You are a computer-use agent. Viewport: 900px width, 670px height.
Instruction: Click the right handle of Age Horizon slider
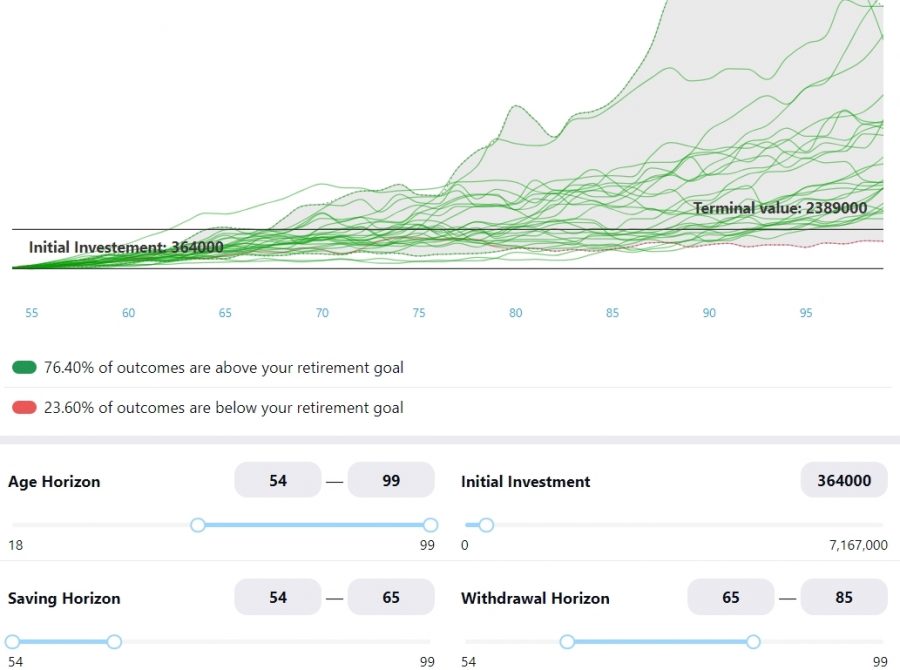[431, 525]
